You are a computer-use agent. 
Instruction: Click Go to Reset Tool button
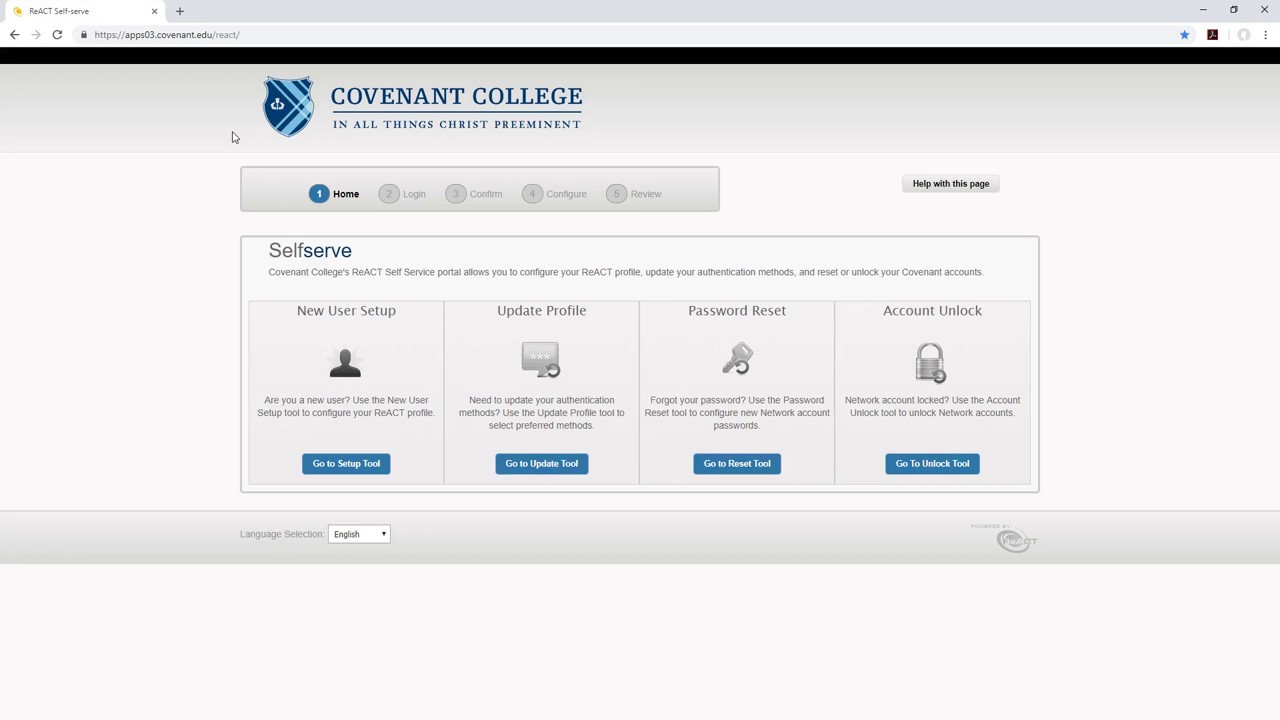coord(737,464)
